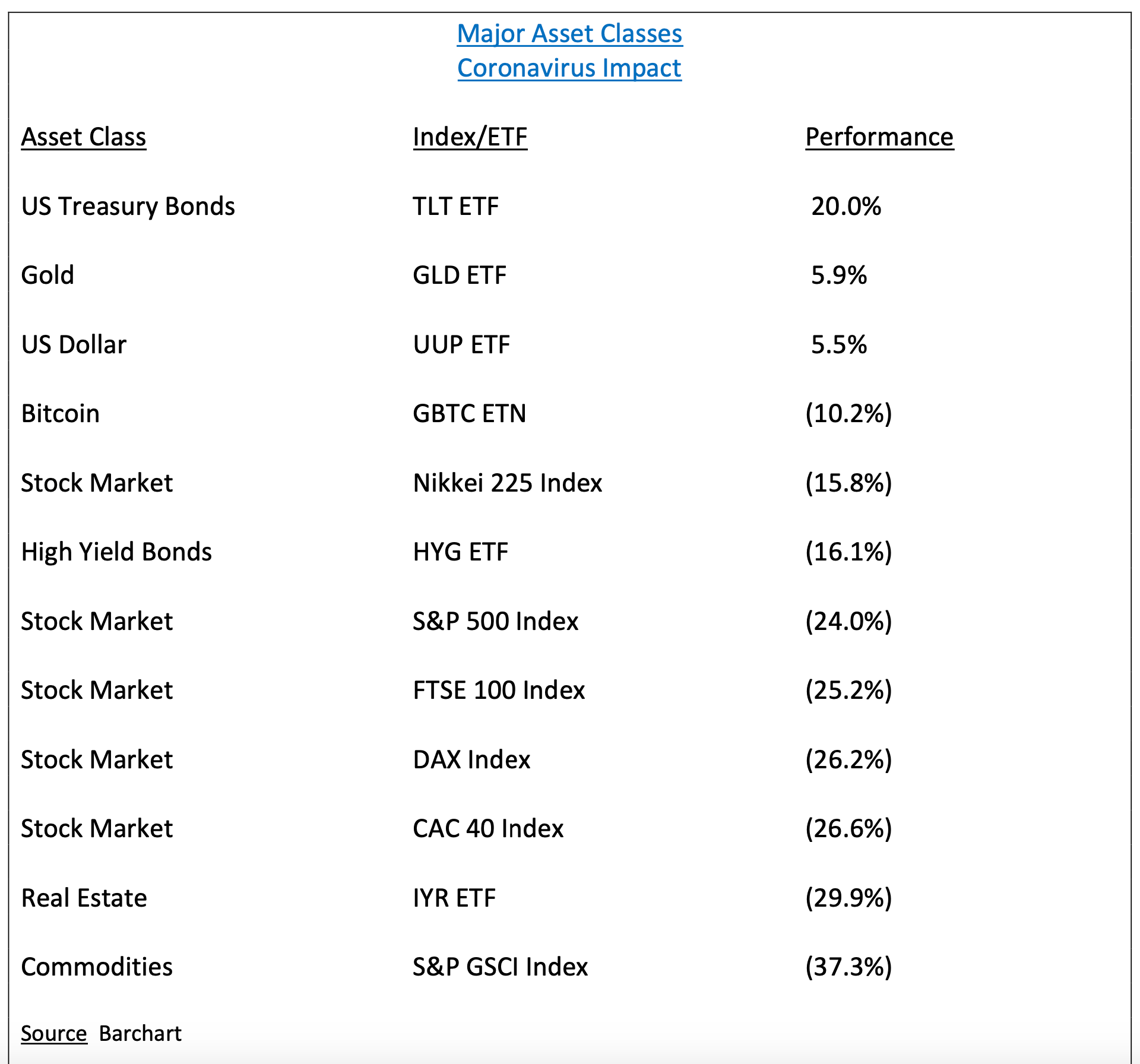Click the 20.0% performance value
The height and width of the screenshot is (1064, 1140).
tap(845, 207)
